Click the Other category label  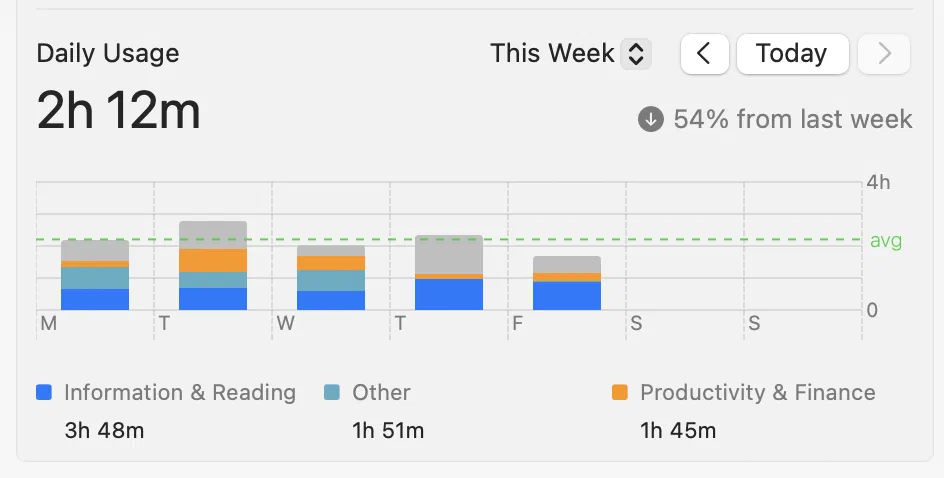coord(381,393)
